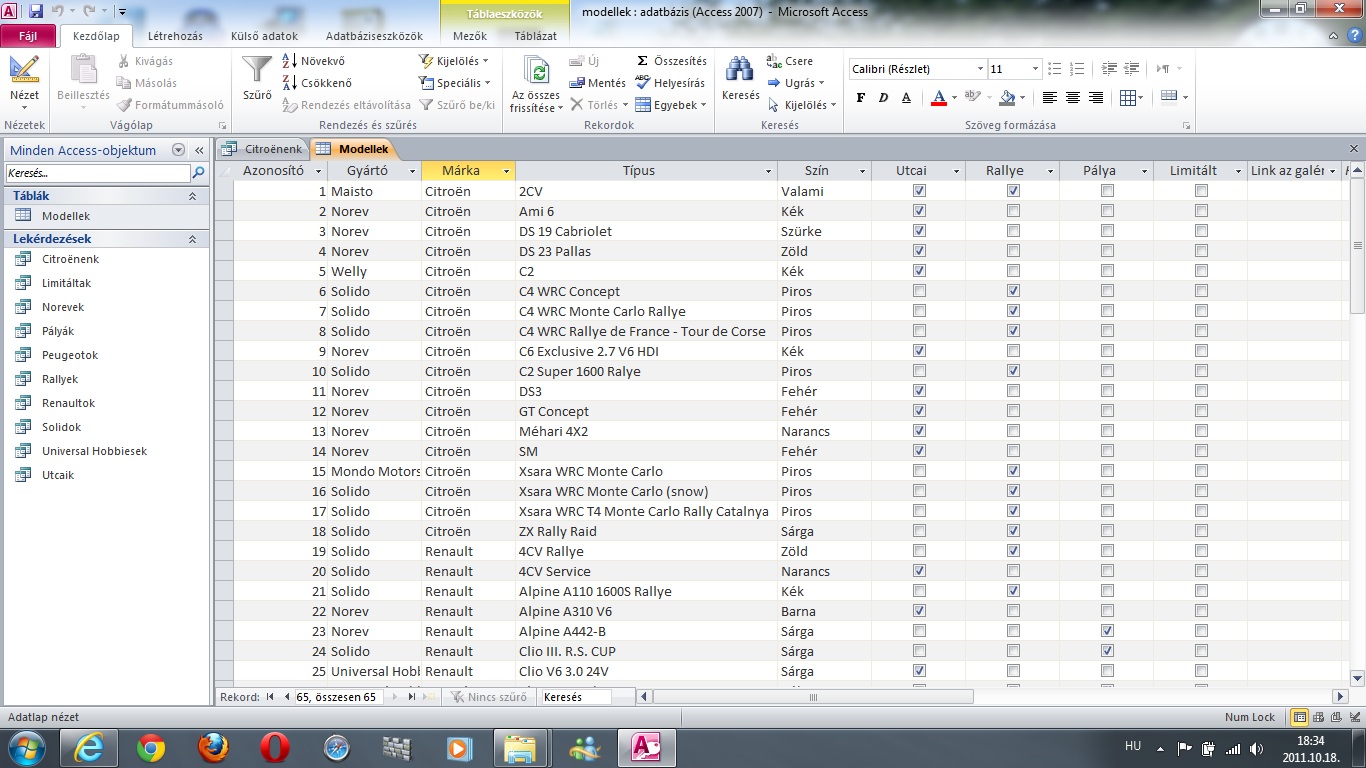Open the Márka column filter dropdown
This screenshot has height=768, width=1366.
(x=507, y=171)
